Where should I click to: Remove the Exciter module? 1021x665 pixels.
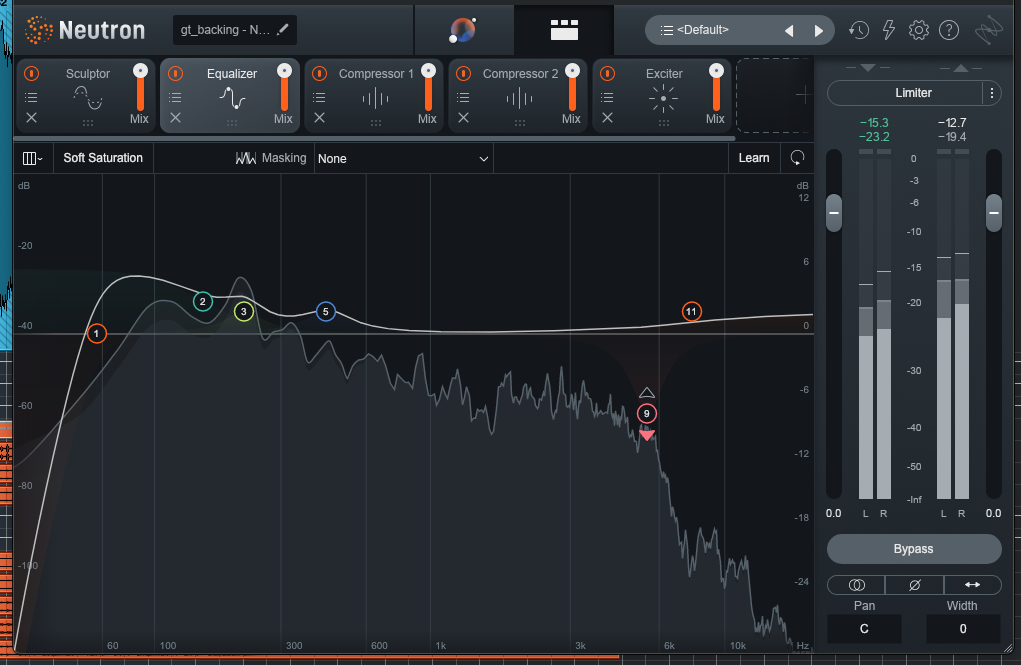pyautogui.click(x=607, y=118)
